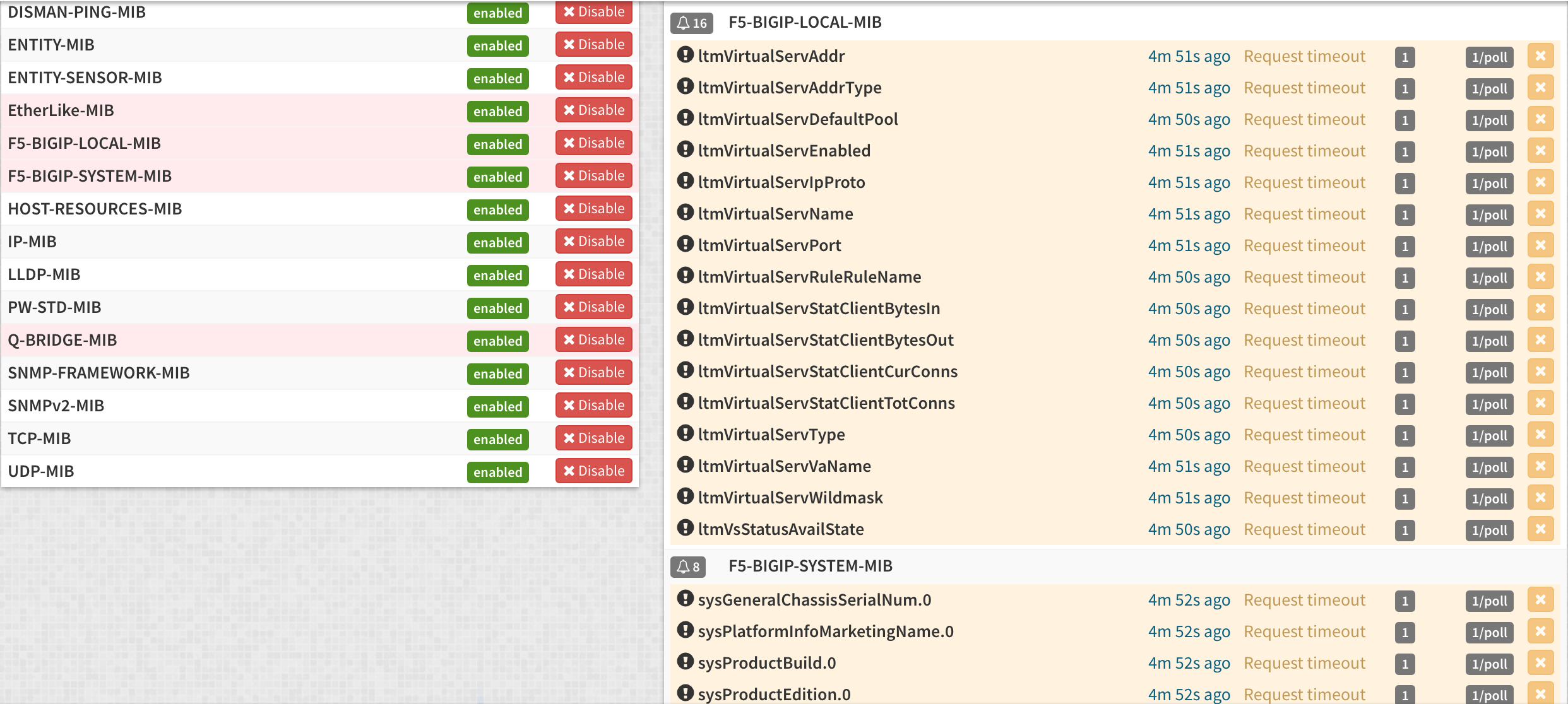This screenshot has height=704, width=1568.
Task: Remove the ltmVirtualServName error entry
Action: pos(1541,214)
